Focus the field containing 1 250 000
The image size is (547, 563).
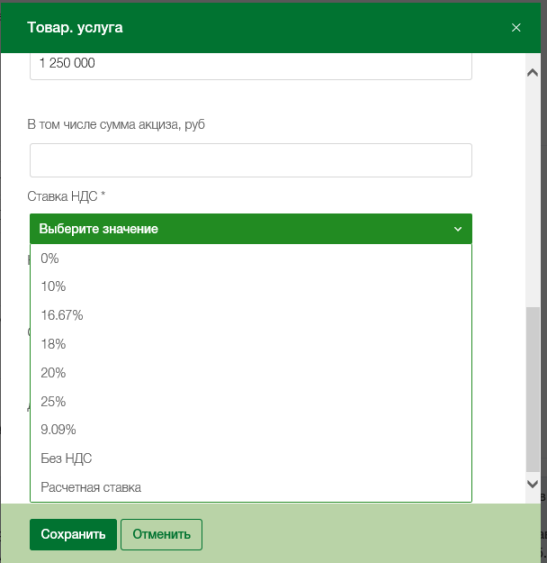point(251,66)
